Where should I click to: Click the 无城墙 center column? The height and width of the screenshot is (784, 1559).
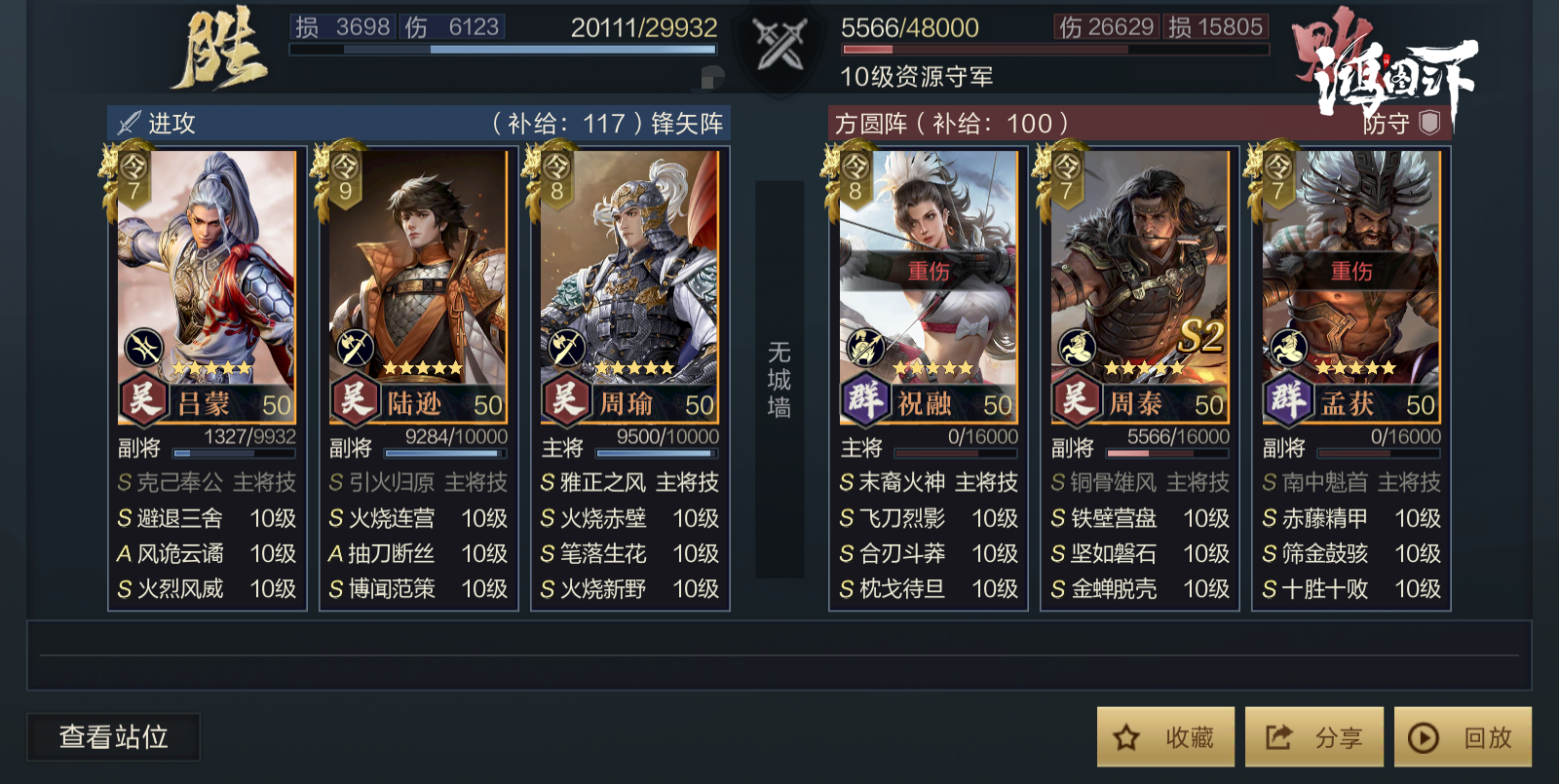779,380
